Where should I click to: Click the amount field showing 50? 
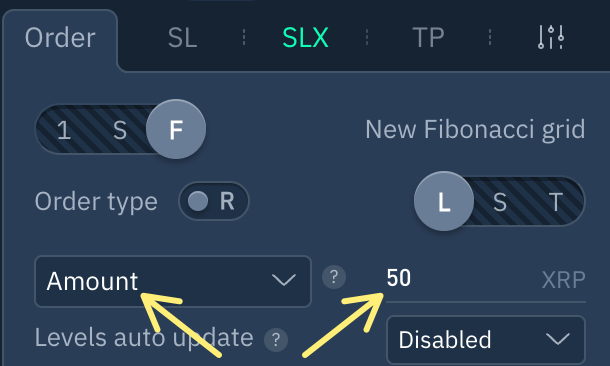[x=459, y=278]
